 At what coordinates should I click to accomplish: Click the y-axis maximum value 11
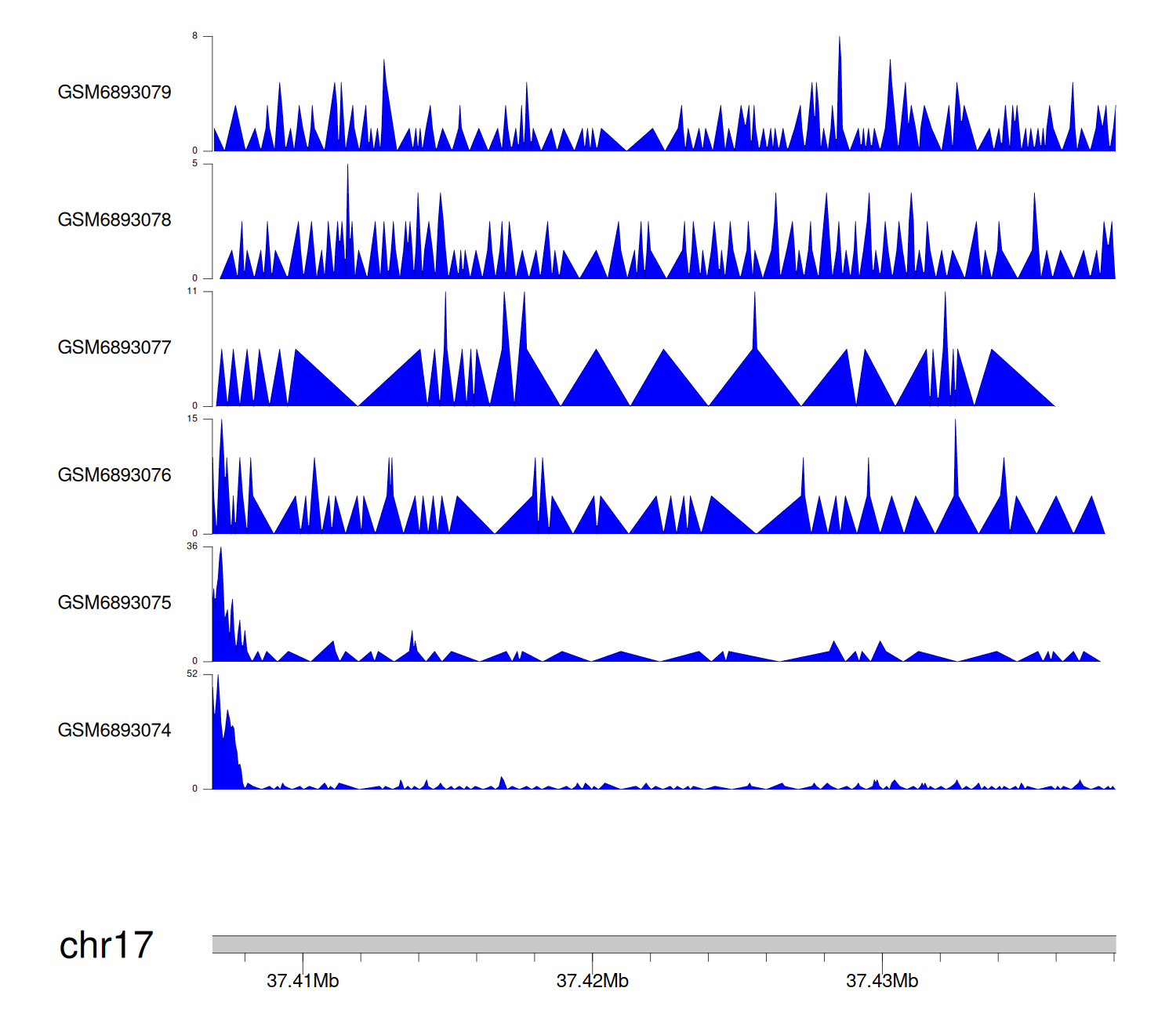click(192, 292)
